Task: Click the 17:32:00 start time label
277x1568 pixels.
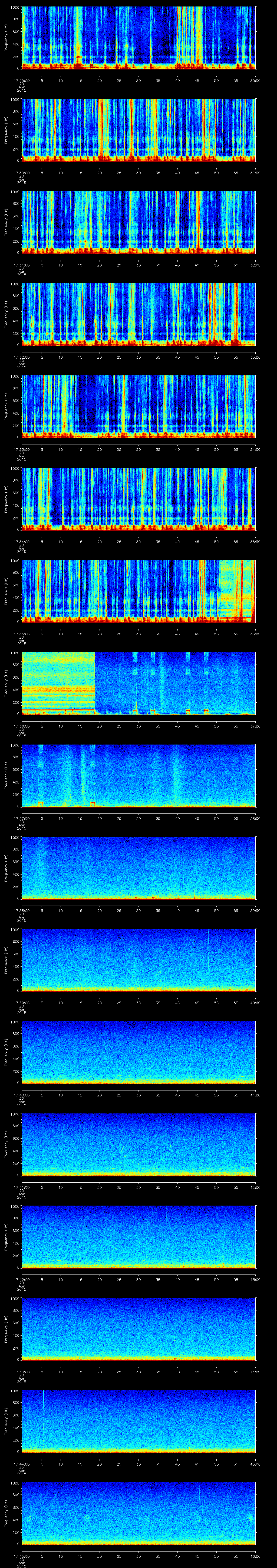Action: [22, 357]
